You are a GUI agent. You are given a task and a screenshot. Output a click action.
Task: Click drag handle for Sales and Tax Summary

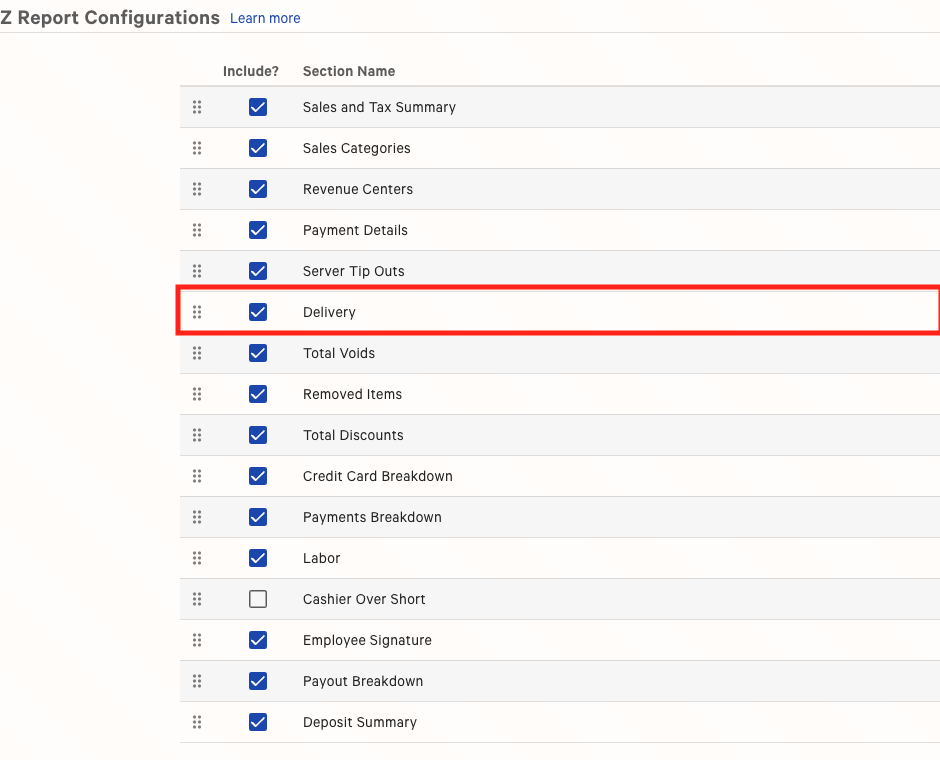197,107
